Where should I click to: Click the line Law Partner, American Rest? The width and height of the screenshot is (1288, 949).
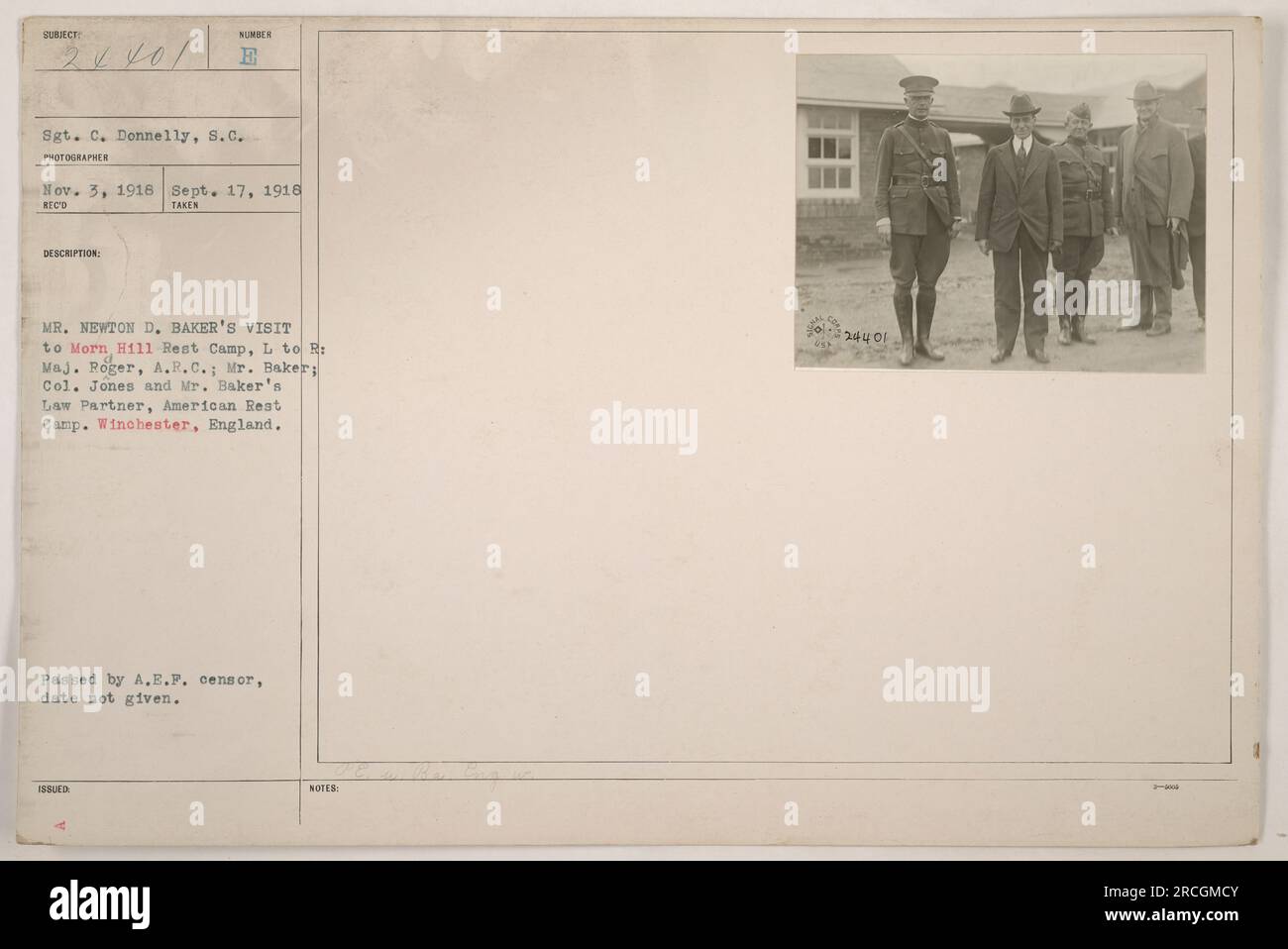[162, 405]
